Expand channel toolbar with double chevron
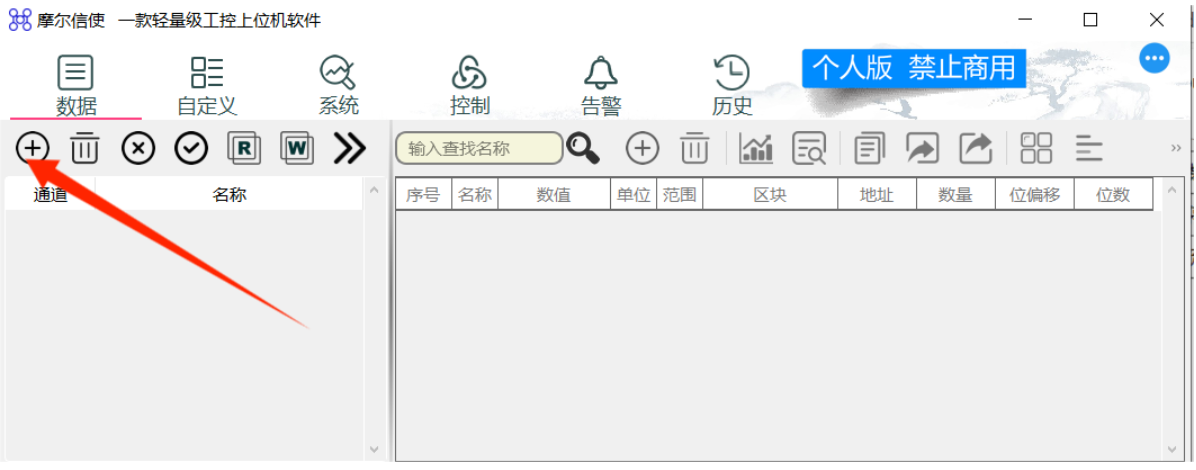Image resolution: width=1196 pixels, height=470 pixels. point(350,148)
